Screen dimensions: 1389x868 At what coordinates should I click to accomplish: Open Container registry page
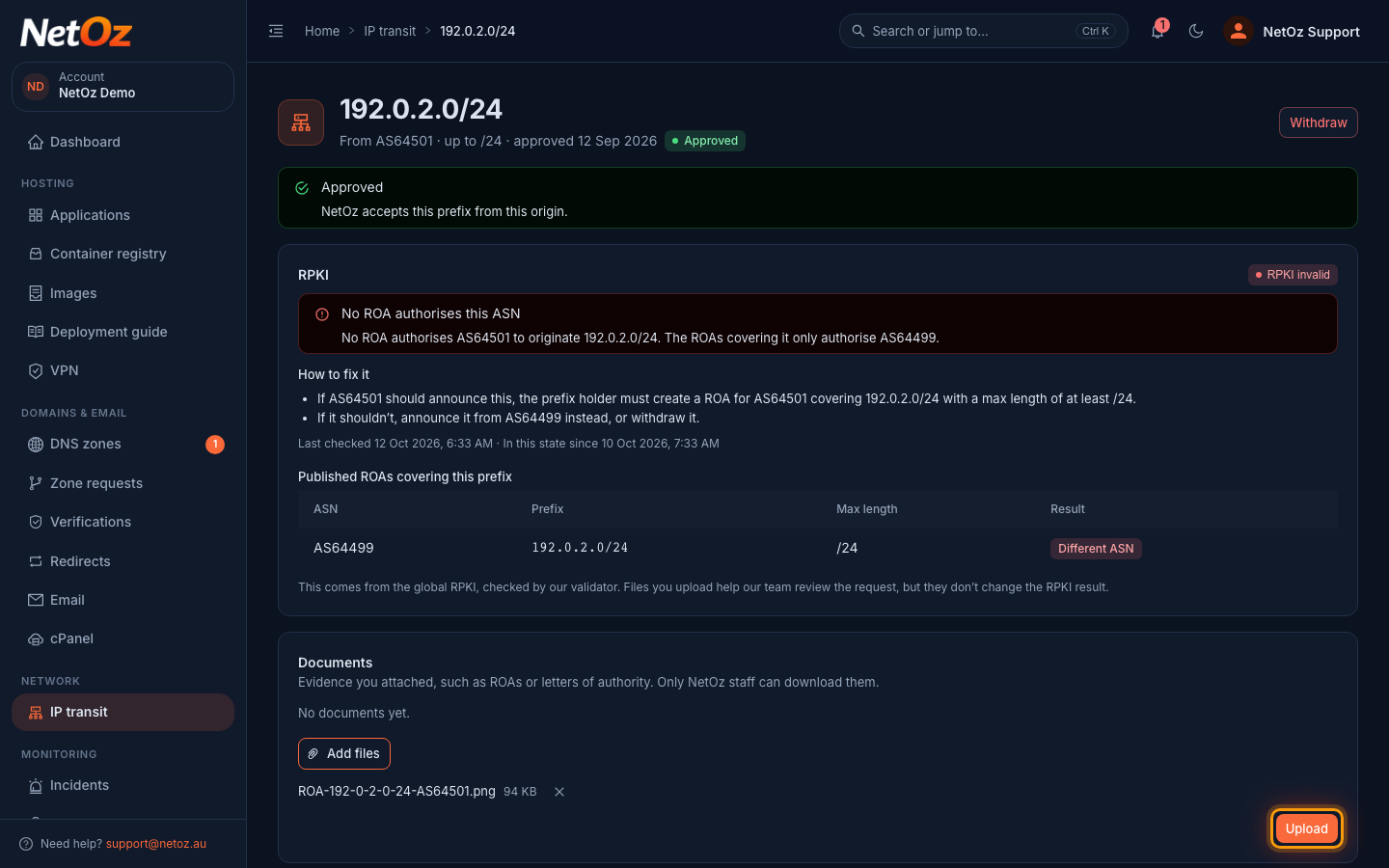click(123, 254)
